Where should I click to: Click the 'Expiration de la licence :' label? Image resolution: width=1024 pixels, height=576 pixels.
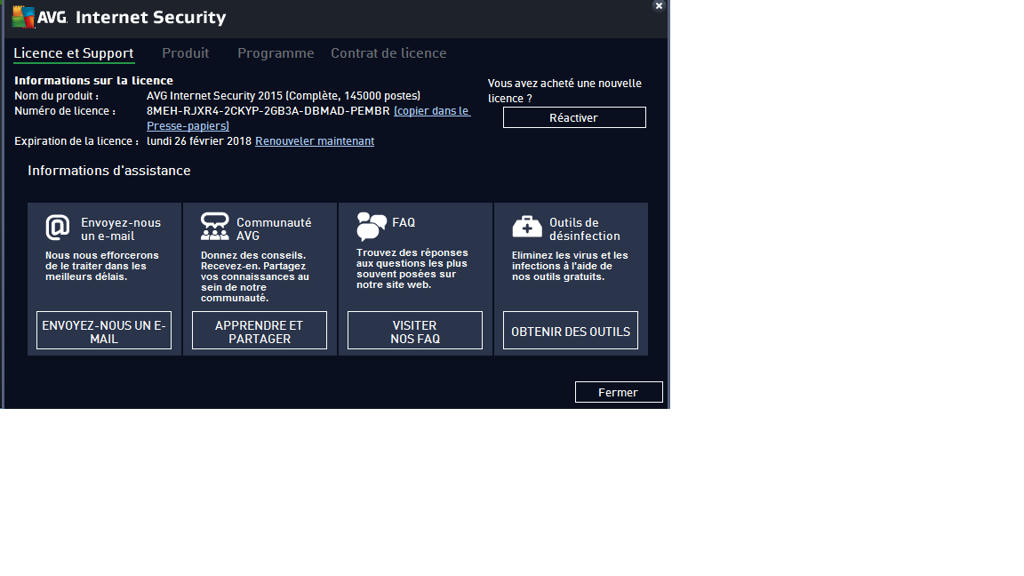[76, 141]
